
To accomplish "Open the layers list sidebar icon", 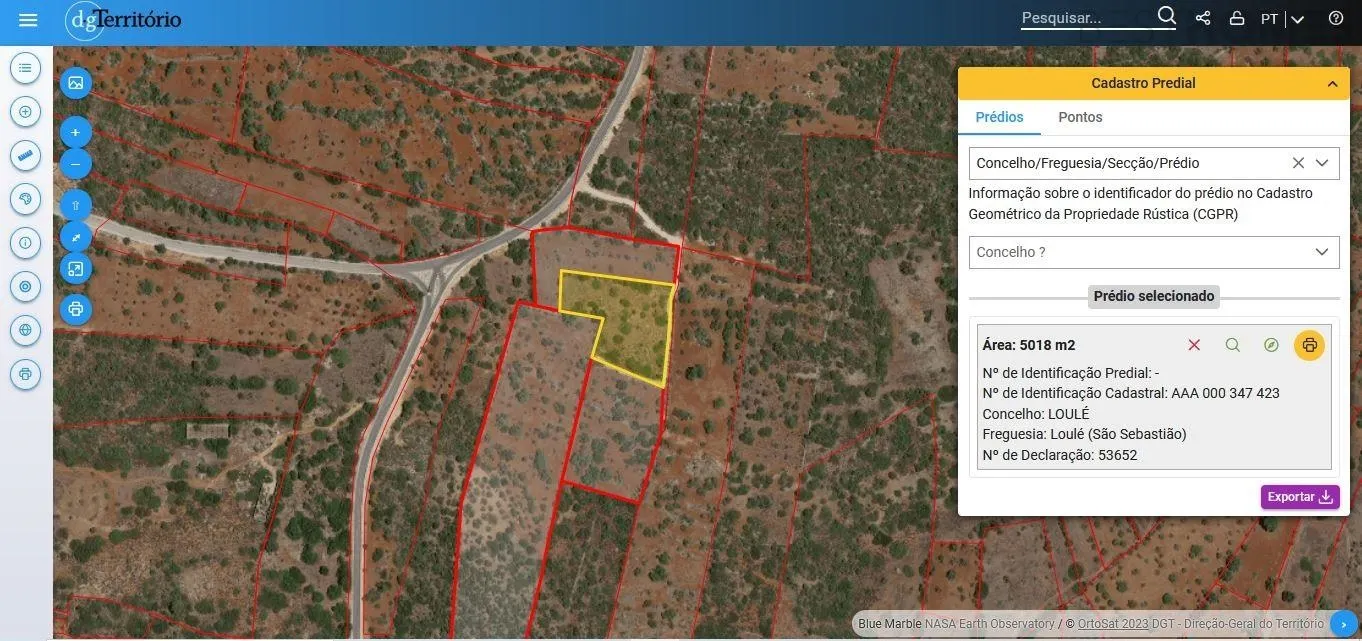I will [25, 68].
